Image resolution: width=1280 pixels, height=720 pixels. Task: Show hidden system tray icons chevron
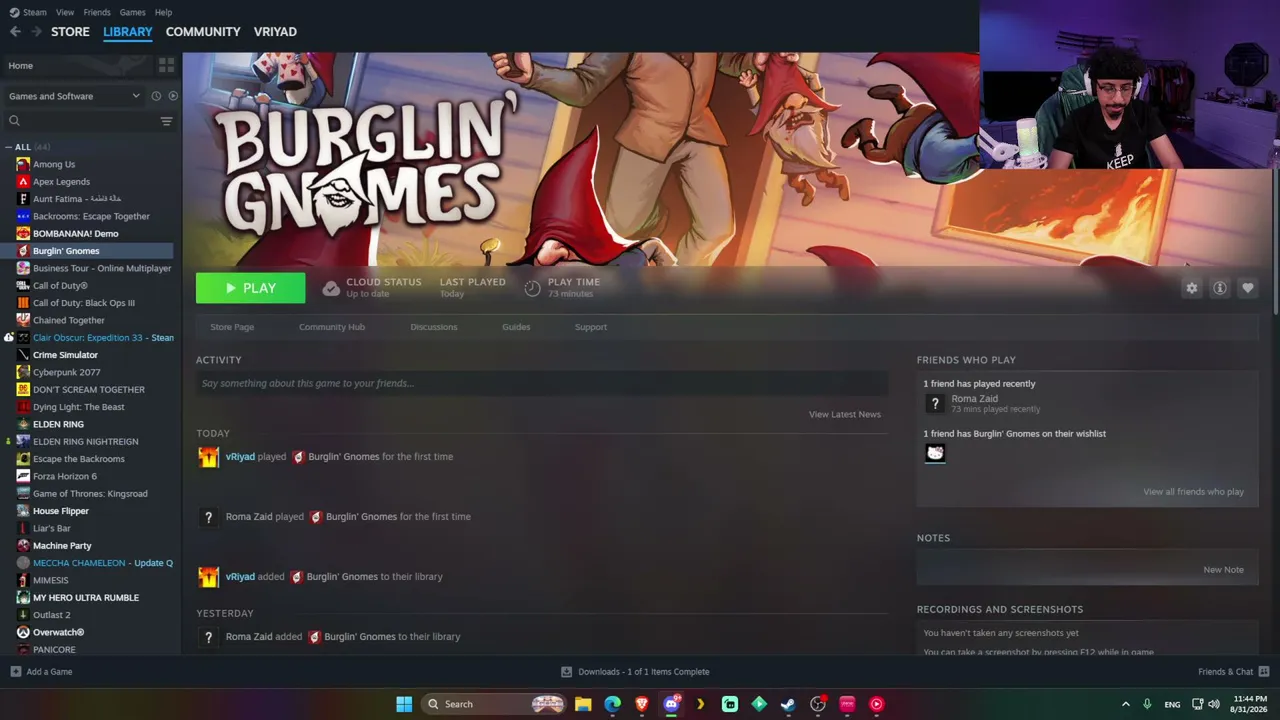click(x=1125, y=704)
